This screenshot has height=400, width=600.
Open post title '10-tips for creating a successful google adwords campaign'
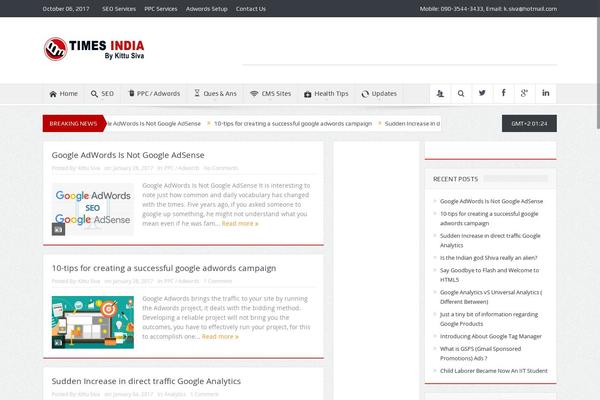pos(164,268)
